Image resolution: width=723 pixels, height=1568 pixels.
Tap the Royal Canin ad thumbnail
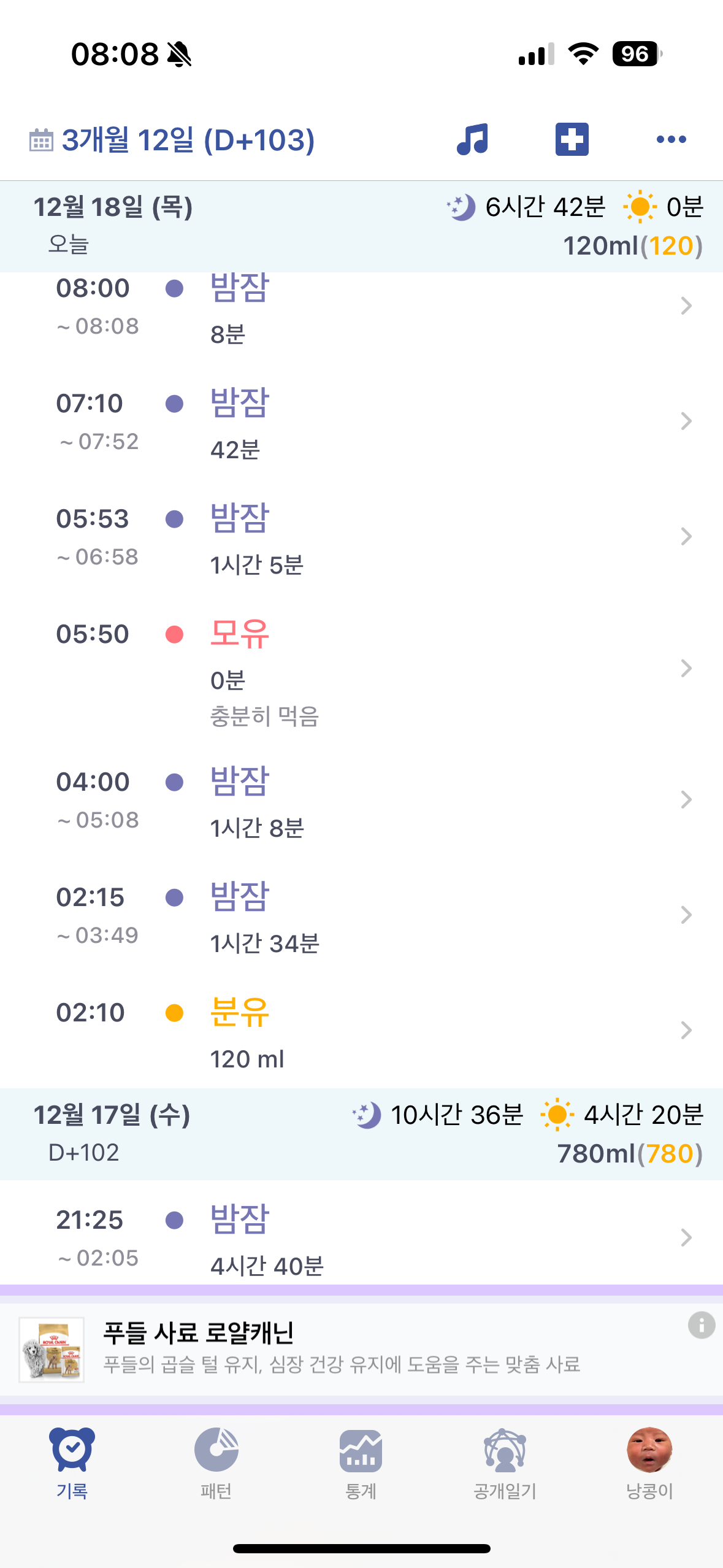coord(52,1350)
